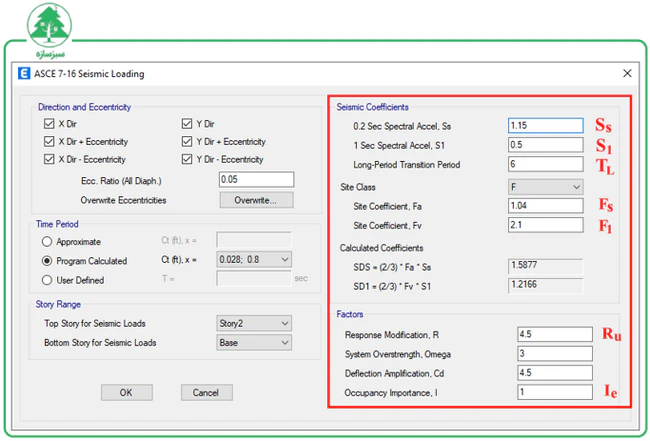650x441 pixels.
Task: Edit the 1 Sec Spectral Accel S1 field
Action: click(546, 145)
